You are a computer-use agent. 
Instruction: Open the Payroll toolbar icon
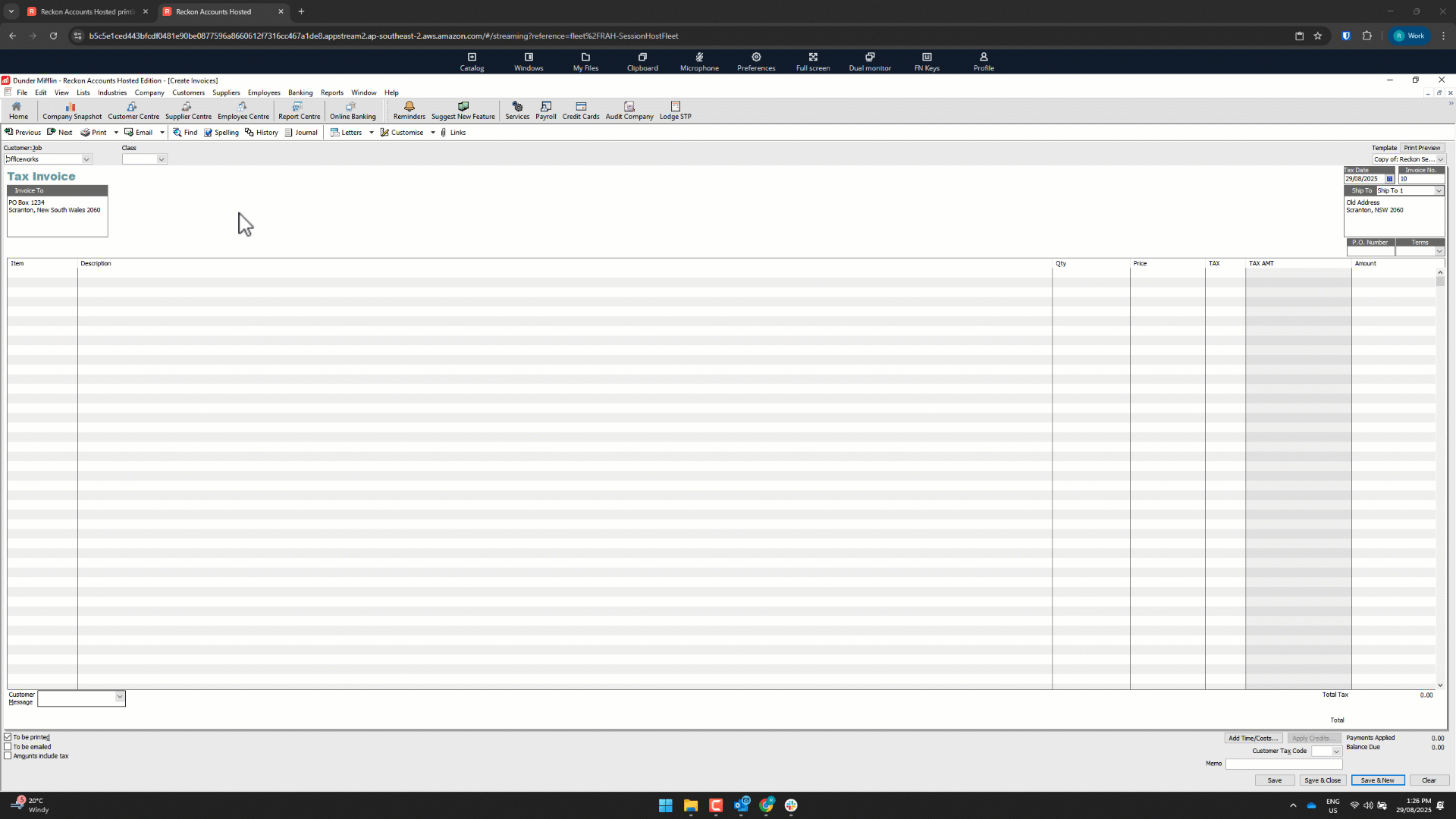click(546, 111)
